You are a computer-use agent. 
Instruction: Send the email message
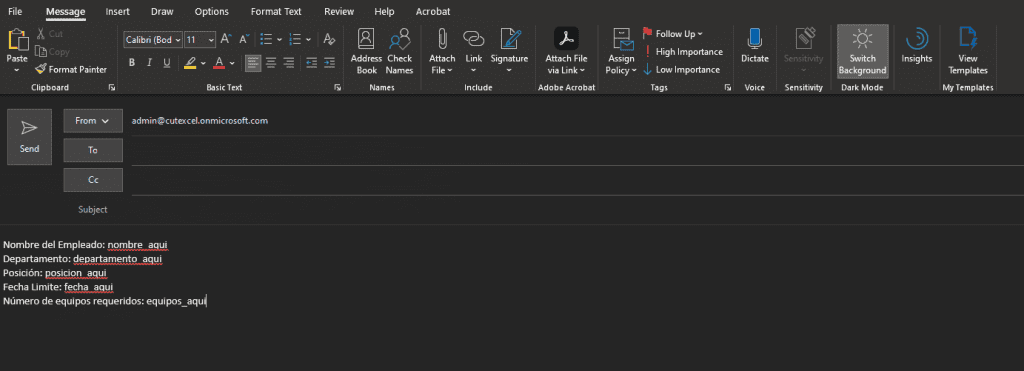click(29, 137)
